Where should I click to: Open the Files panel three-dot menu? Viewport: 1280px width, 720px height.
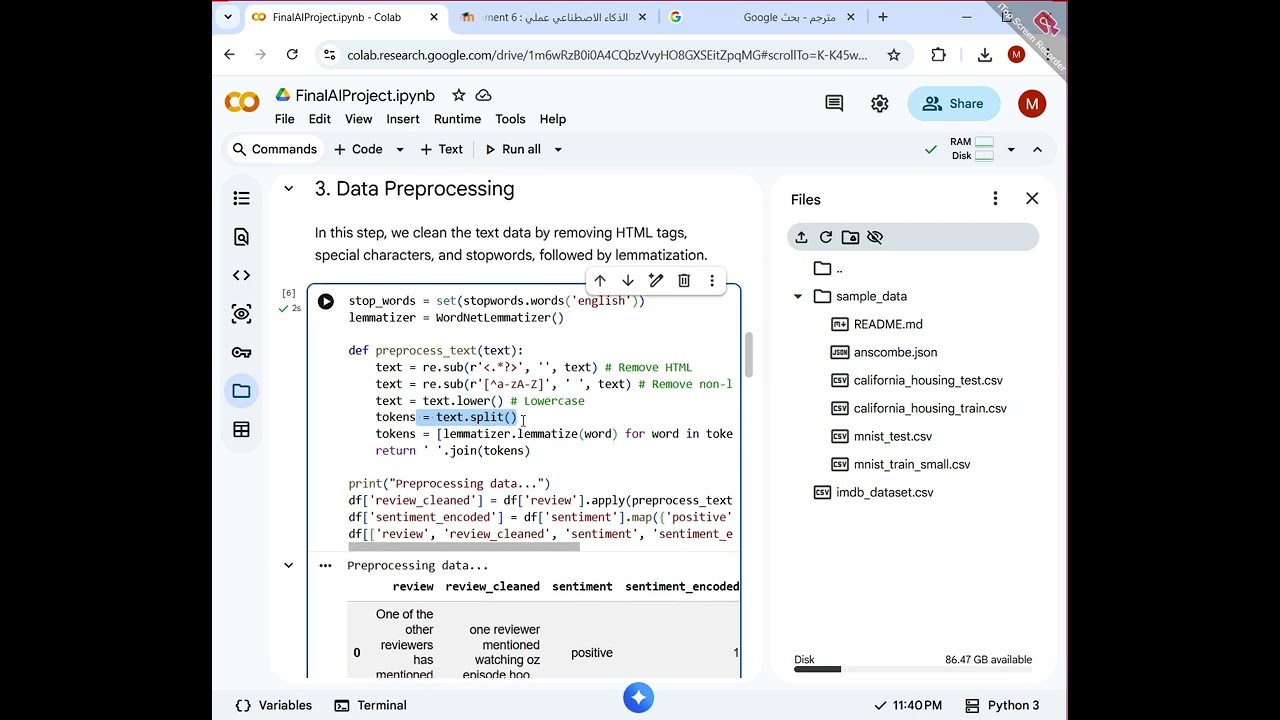click(x=995, y=199)
